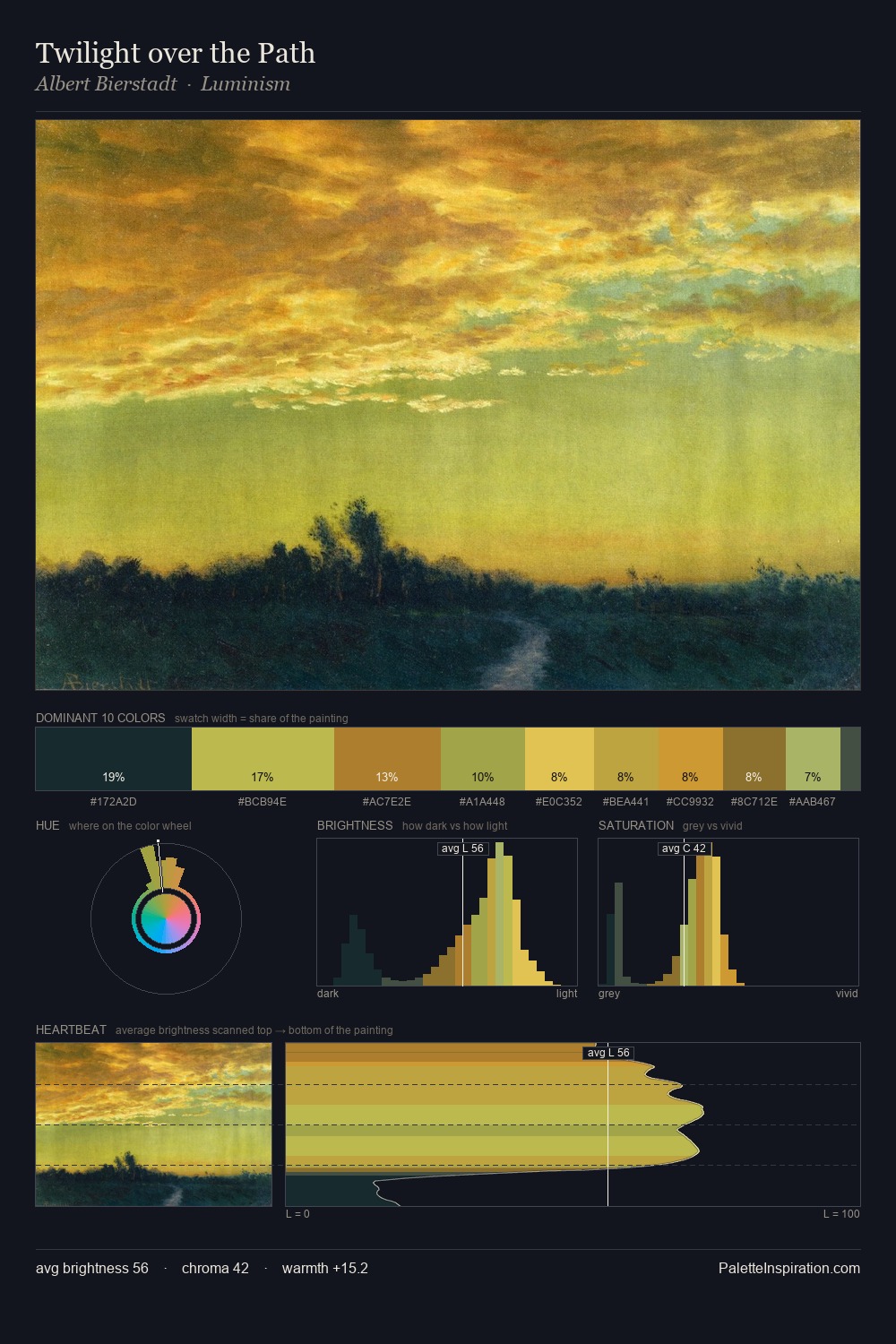Click the hex code label '#172A2D'
The width and height of the screenshot is (896, 1344).
point(114,802)
